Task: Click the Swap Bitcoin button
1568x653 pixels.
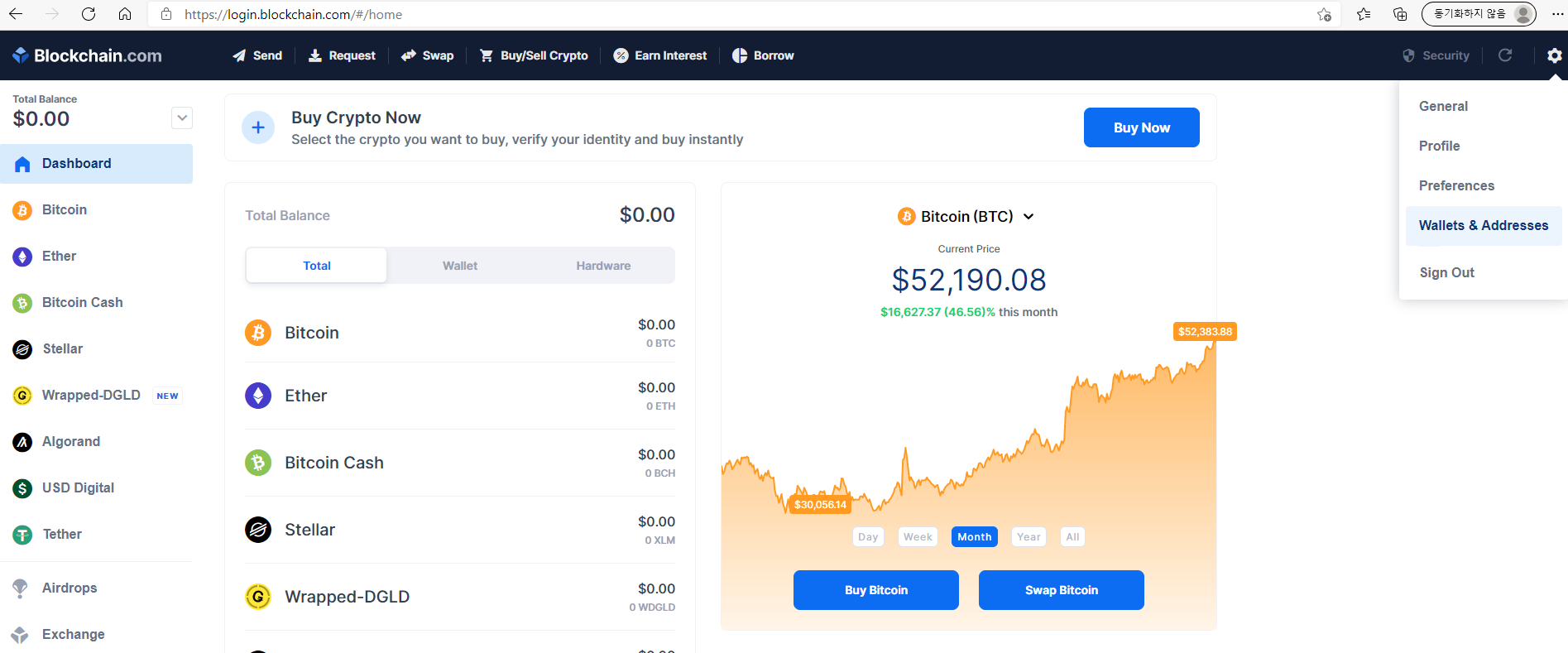Action: click(1062, 590)
